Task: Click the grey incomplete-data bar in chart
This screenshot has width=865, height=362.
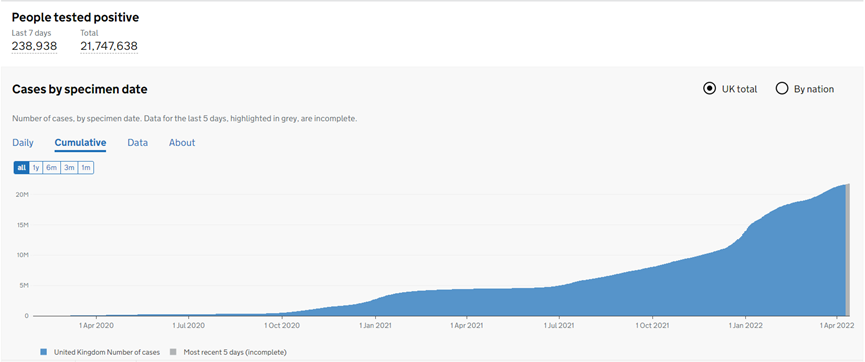Action: (847, 249)
